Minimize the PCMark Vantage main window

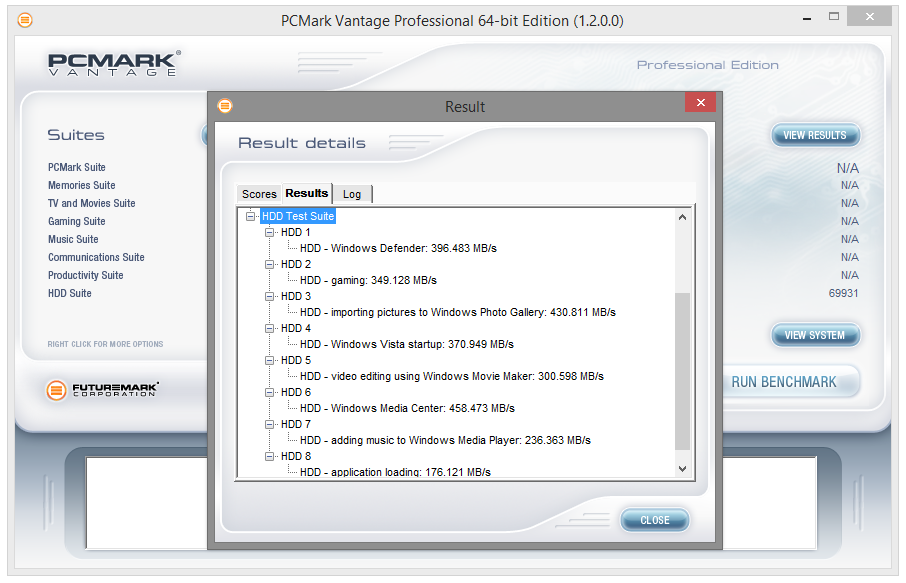[807, 18]
